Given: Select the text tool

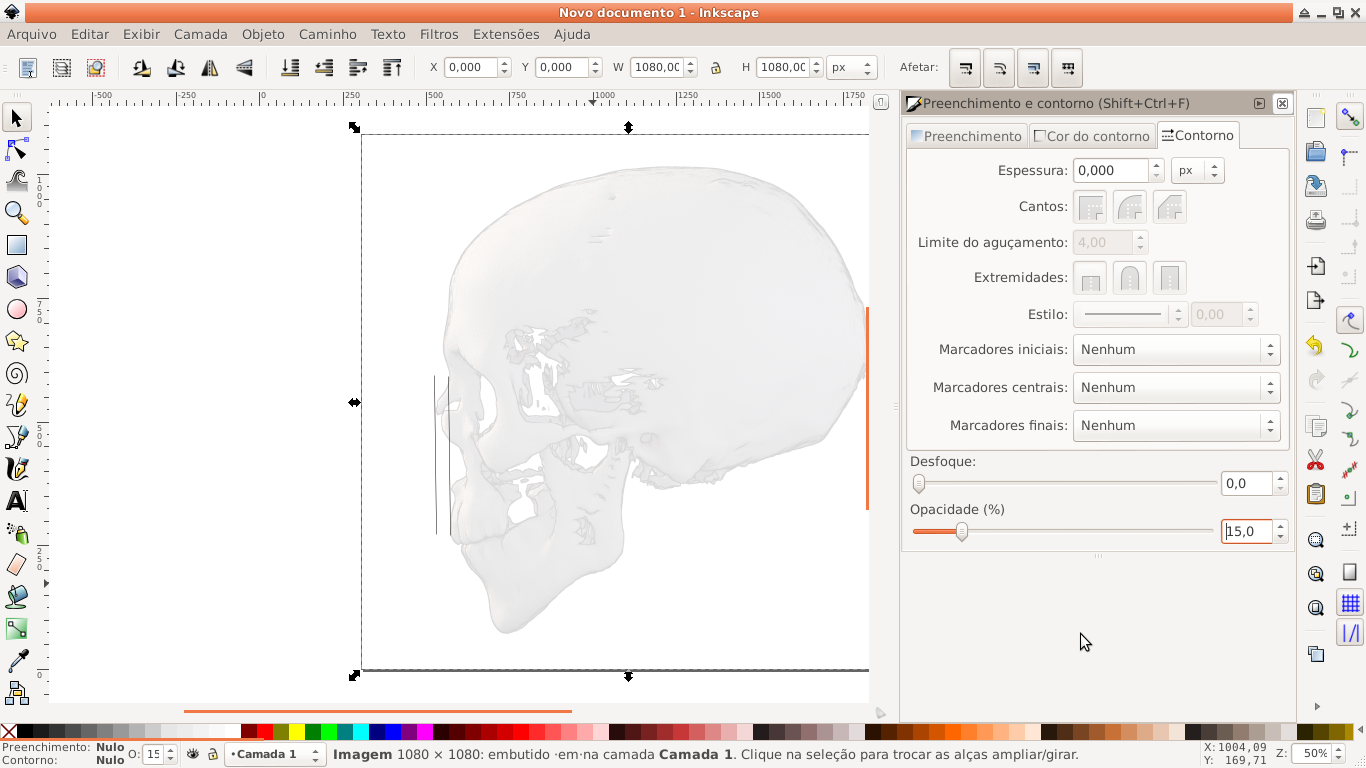Looking at the screenshot, I should [16, 501].
